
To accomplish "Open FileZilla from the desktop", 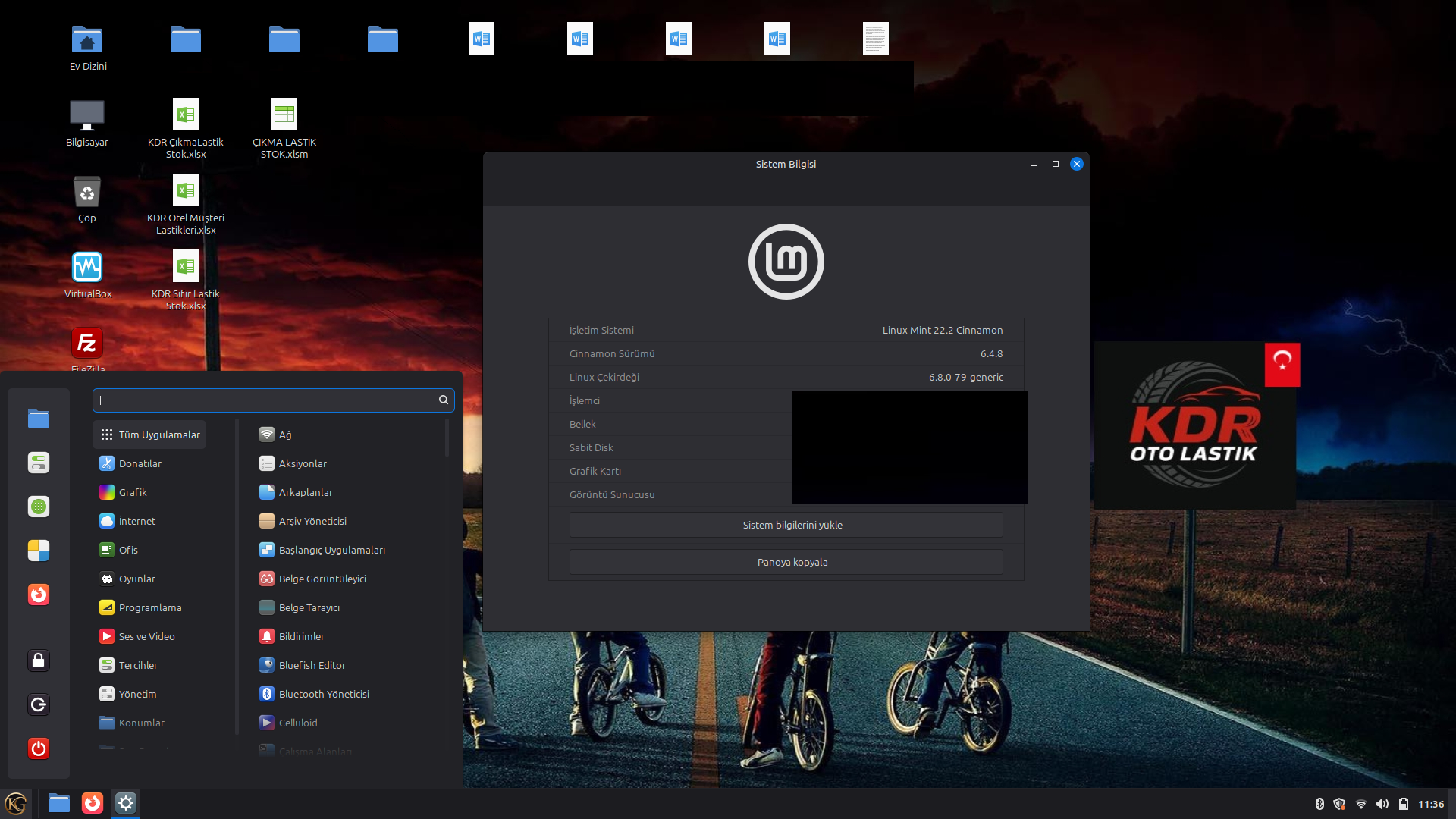I will (87, 343).
